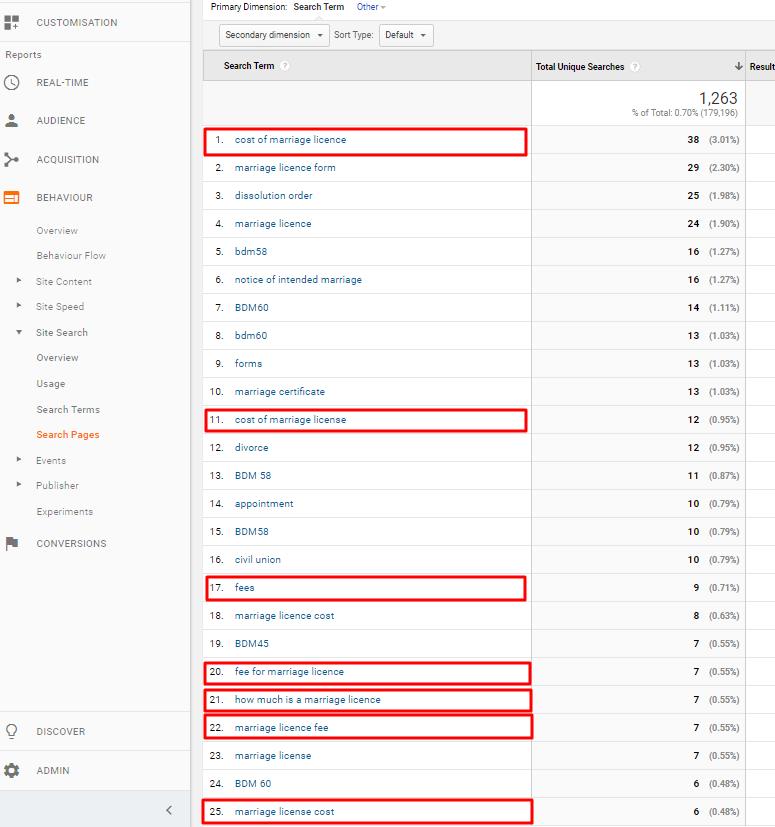
Task: Open the 'divorce' search term
Action: pyautogui.click(x=252, y=448)
